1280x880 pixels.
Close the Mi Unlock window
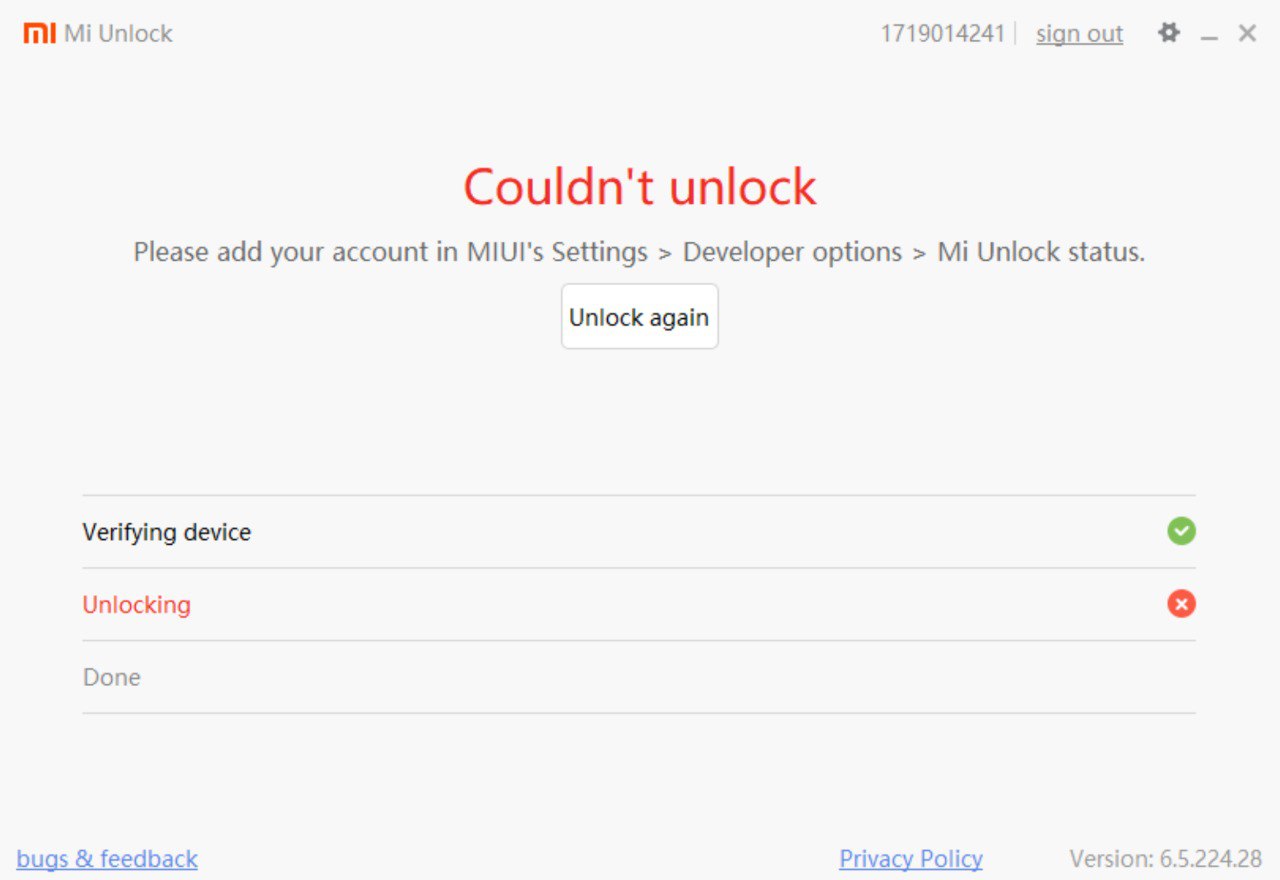(1247, 33)
